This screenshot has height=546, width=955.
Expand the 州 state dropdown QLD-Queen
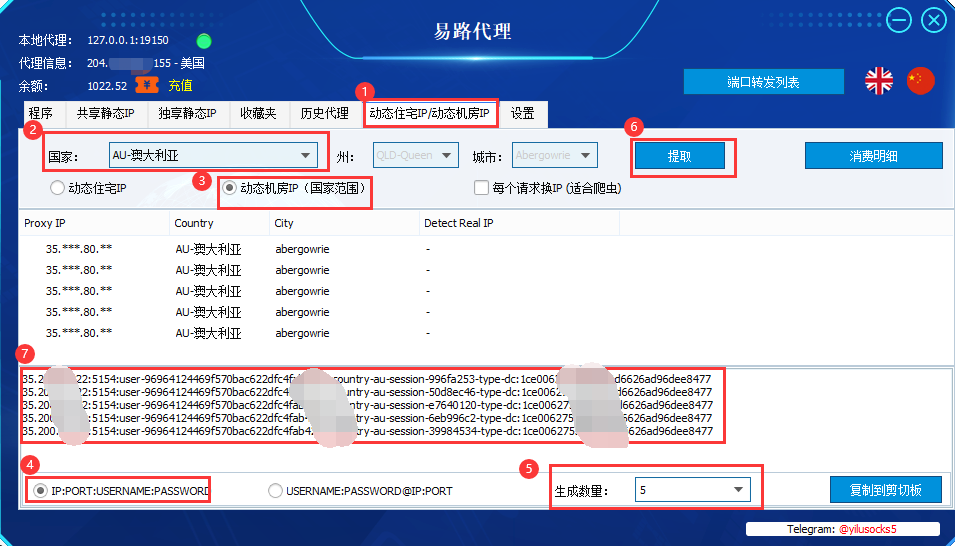[416, 155]
